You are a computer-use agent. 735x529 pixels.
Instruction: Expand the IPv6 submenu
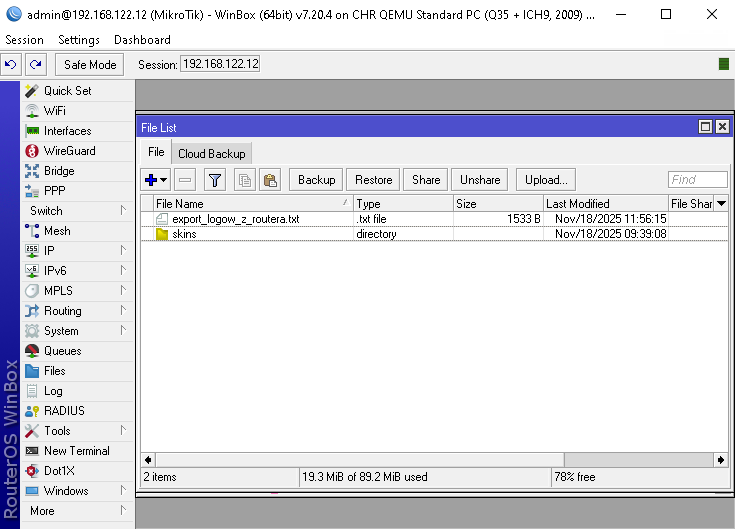point(77,271)
